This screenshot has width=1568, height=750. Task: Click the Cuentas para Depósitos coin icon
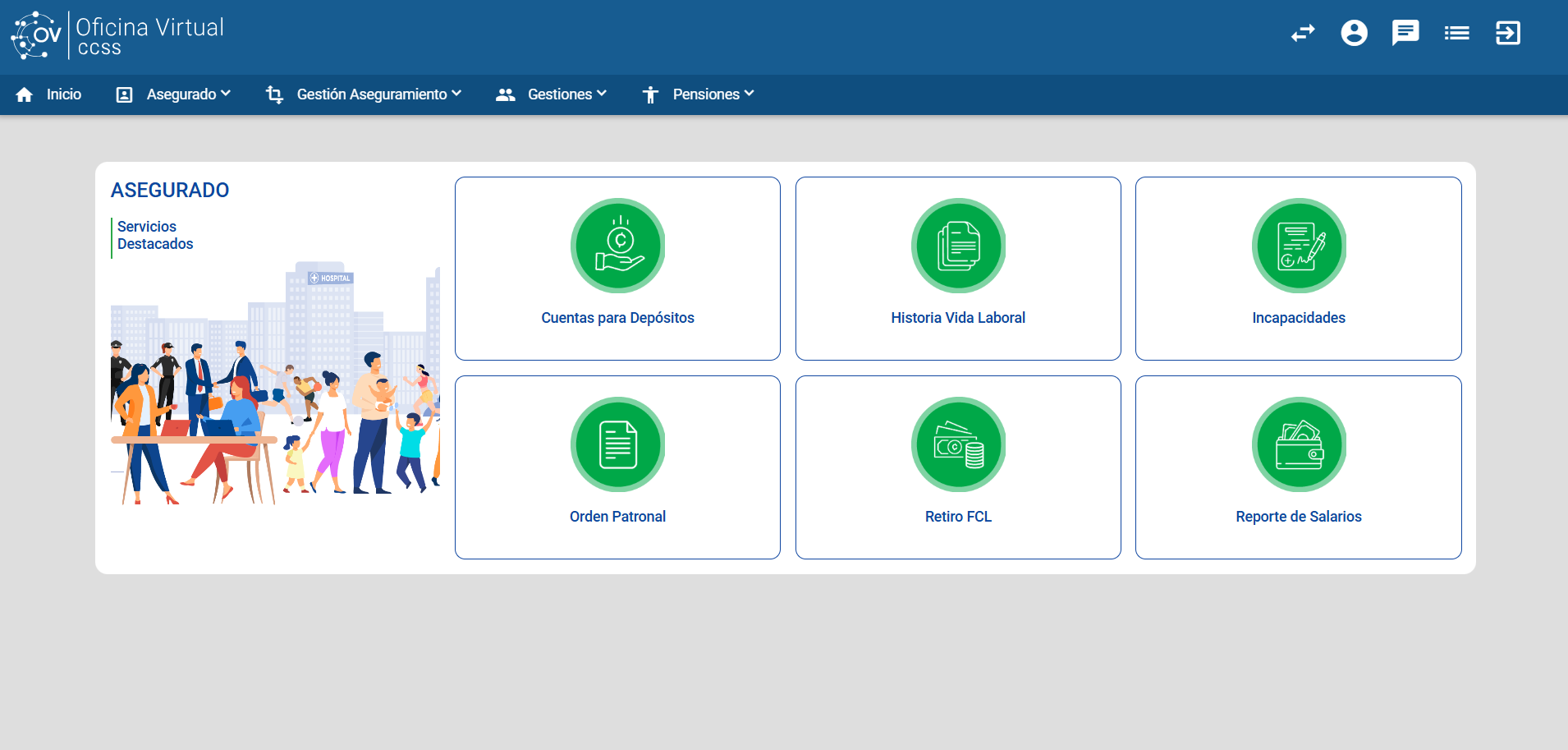click(x=617, y=246)
